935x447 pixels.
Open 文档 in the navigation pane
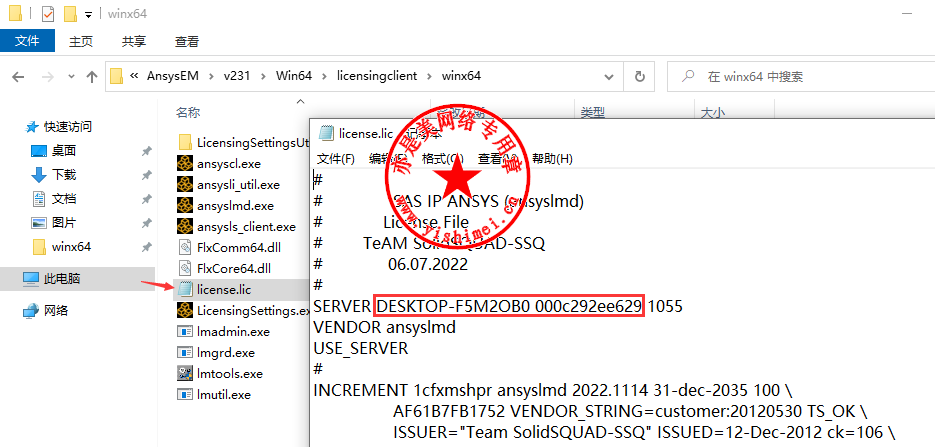(x=55, y=199)
